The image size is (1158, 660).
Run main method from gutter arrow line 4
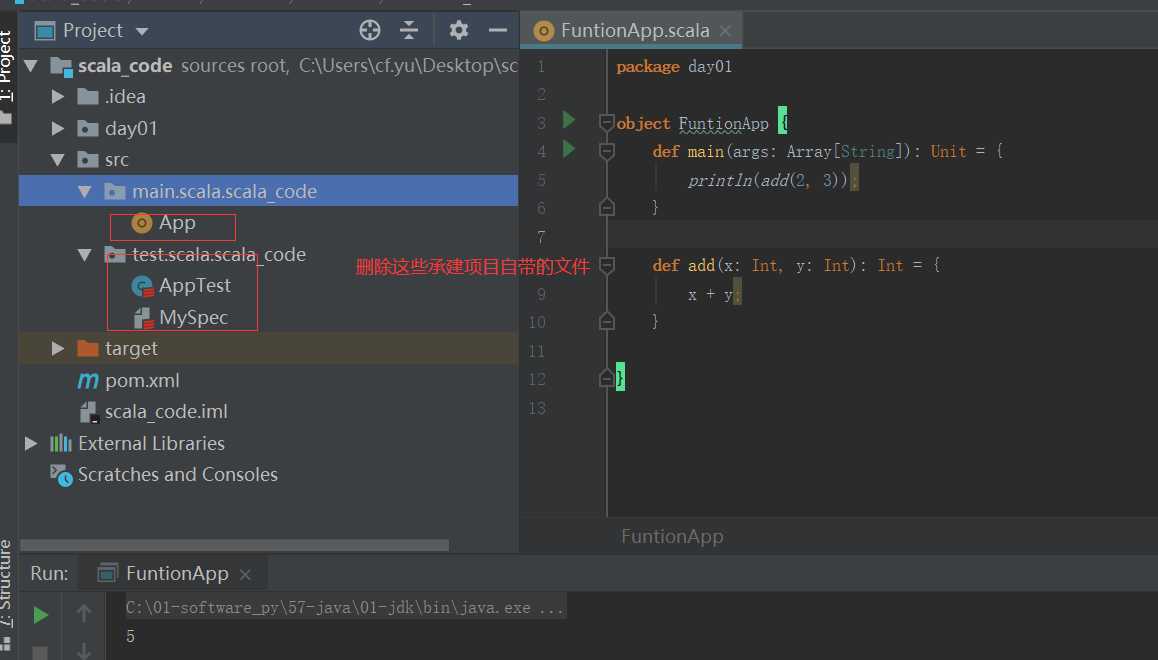tap(569, 149)
